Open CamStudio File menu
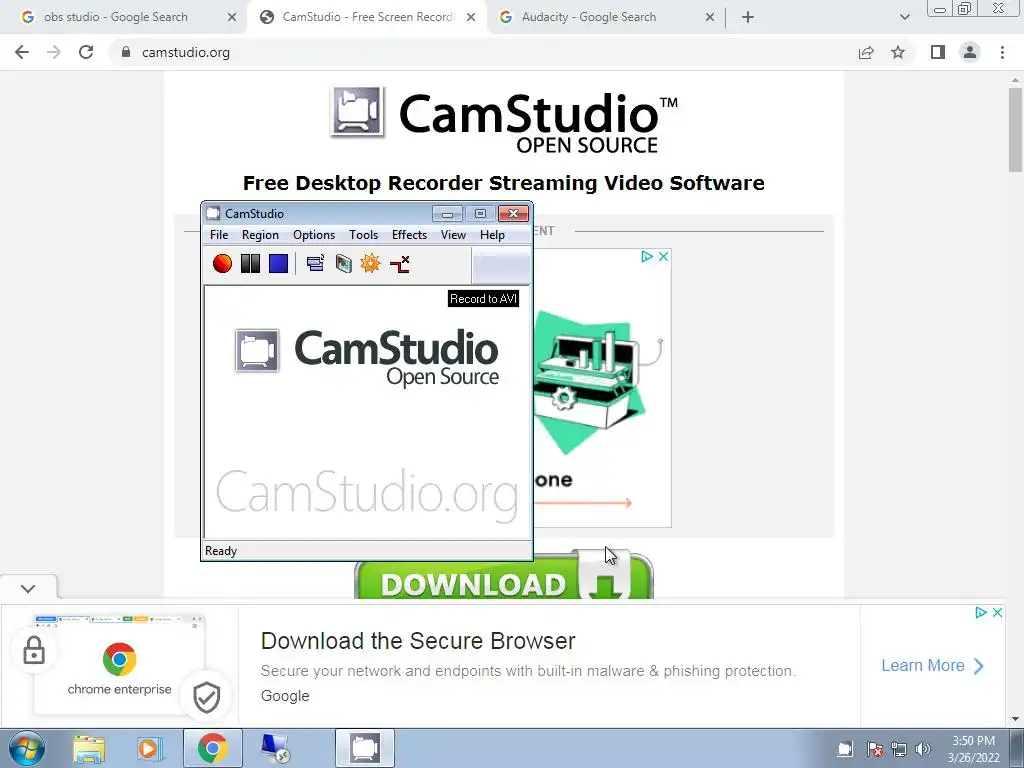The height and width of the screenshot is (768, 1024). [219, 234]
